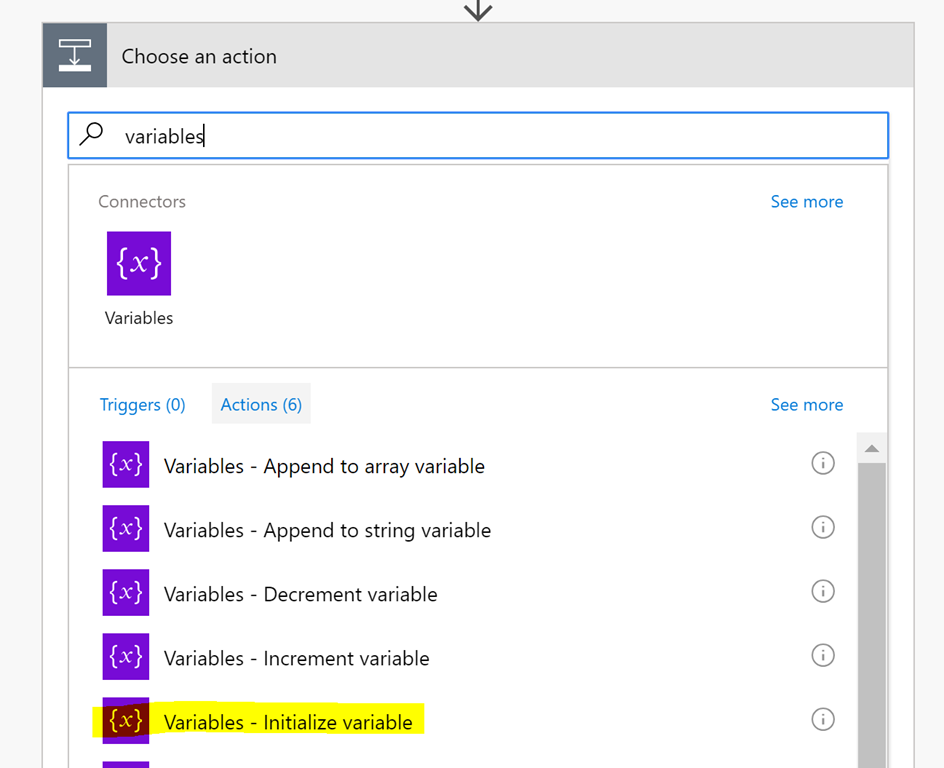This screenshot has height=768, width=944.
Task: Show info for Append to array variable
Action: click(822, 463)
